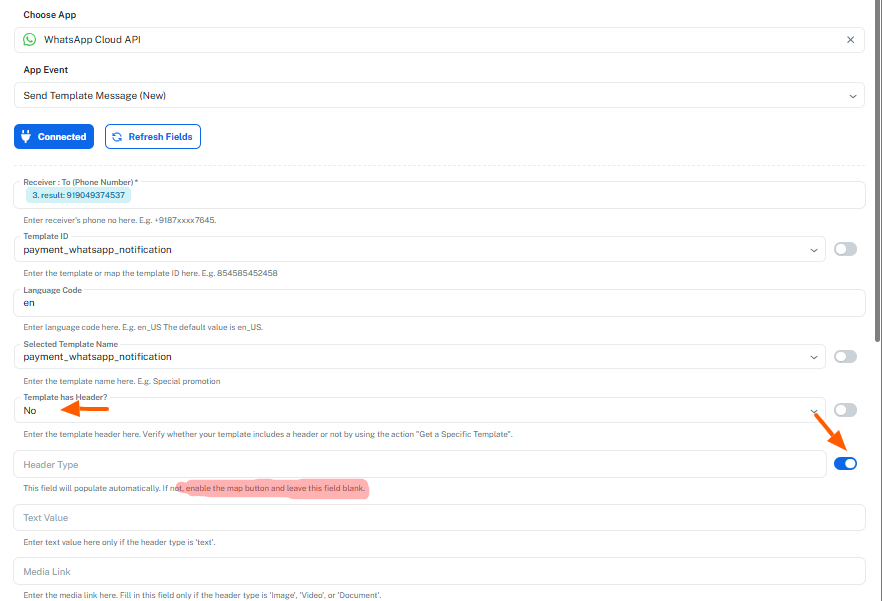Toggle map switch for Template has Header
The height and width of the screenshot is (601, 882).
(x=845, y=410)
